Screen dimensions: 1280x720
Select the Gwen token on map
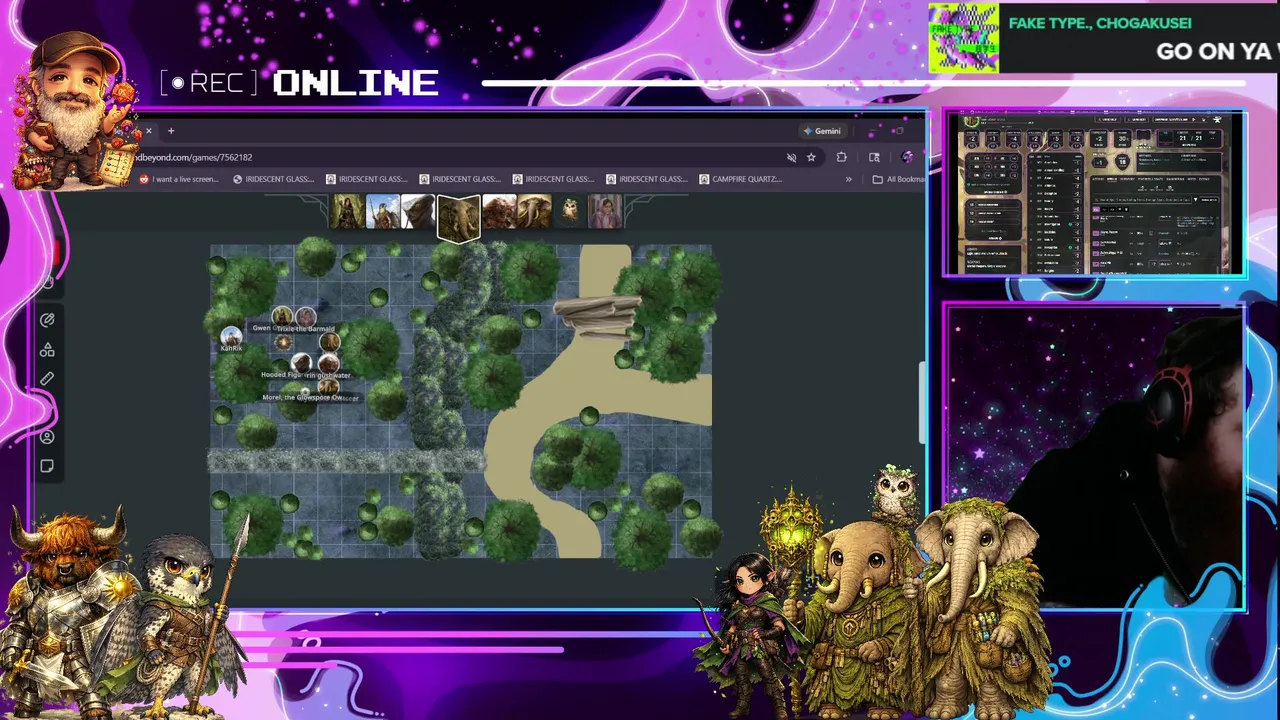(x=282, y=317)
